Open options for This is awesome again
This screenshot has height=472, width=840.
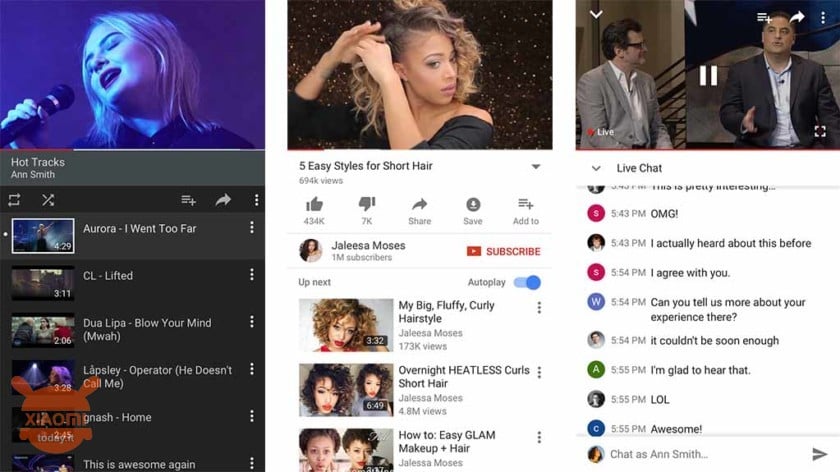tap(252, 463)
